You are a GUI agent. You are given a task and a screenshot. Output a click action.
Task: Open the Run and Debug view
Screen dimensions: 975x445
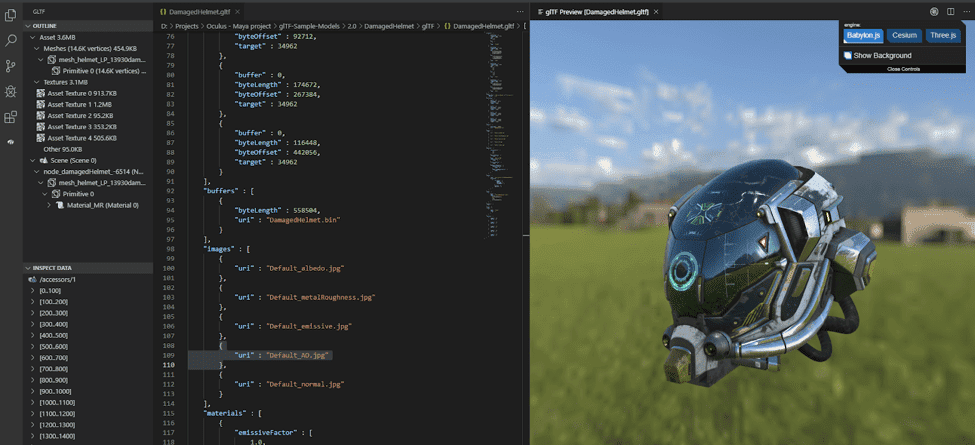tap(11, 91)
